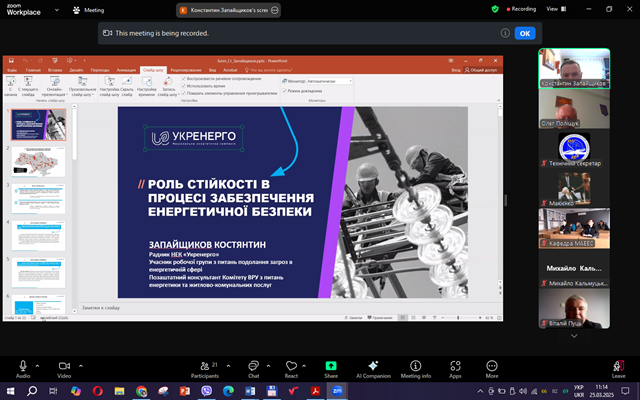Open Word from taskbar

[250, 391]
